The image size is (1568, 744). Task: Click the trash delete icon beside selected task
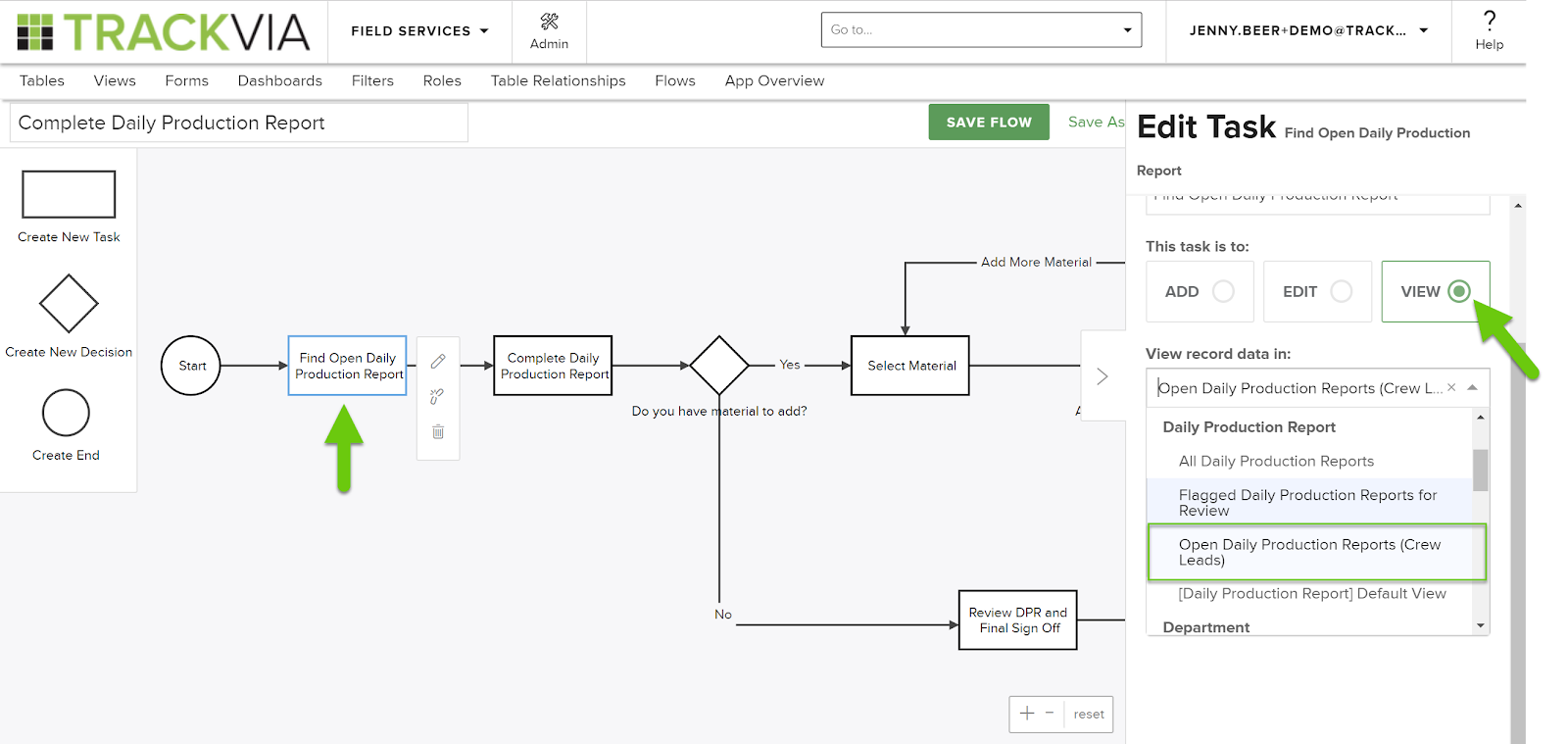click(438, 431)
